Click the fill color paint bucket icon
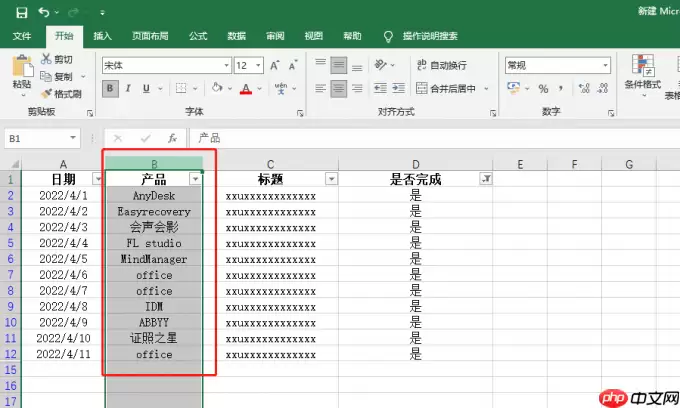This screenshot has width=680, height=408. click(x=217, y=88)
